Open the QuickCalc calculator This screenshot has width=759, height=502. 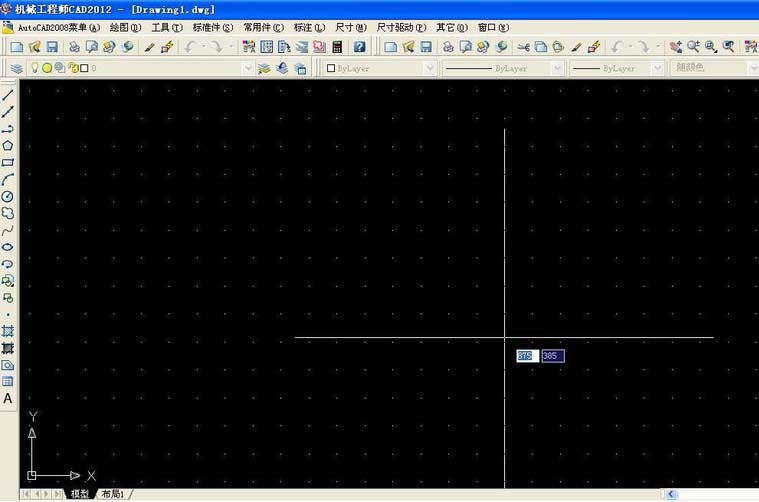tap(337, 47)
